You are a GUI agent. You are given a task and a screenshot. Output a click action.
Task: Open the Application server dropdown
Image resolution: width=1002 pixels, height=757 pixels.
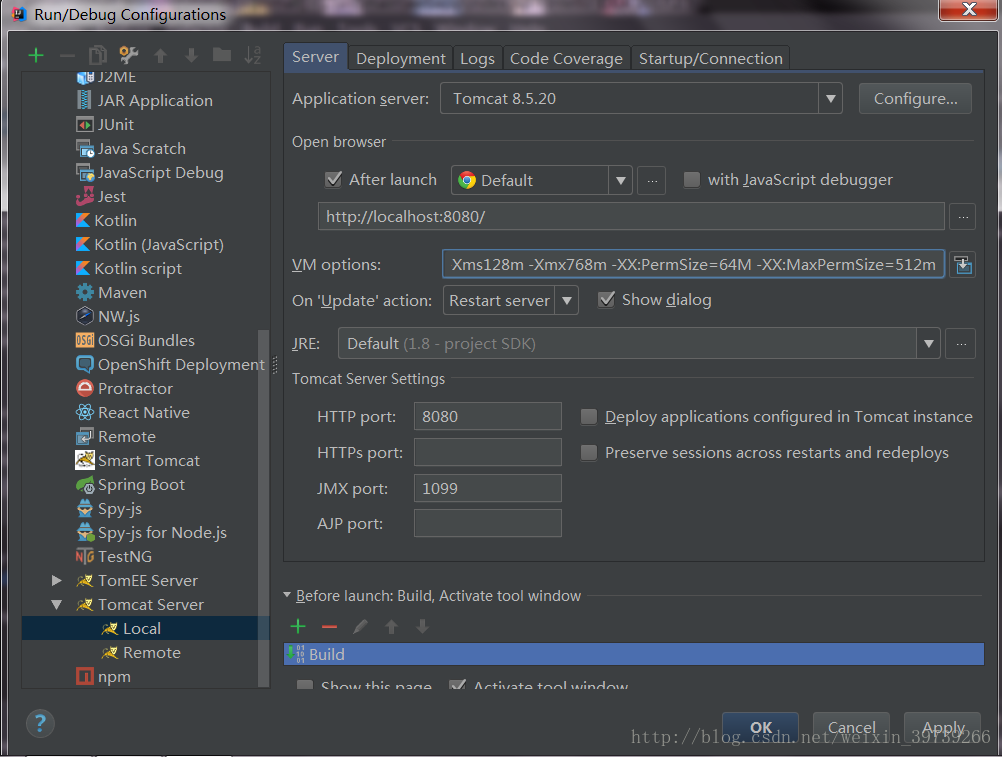coord(830,99)
